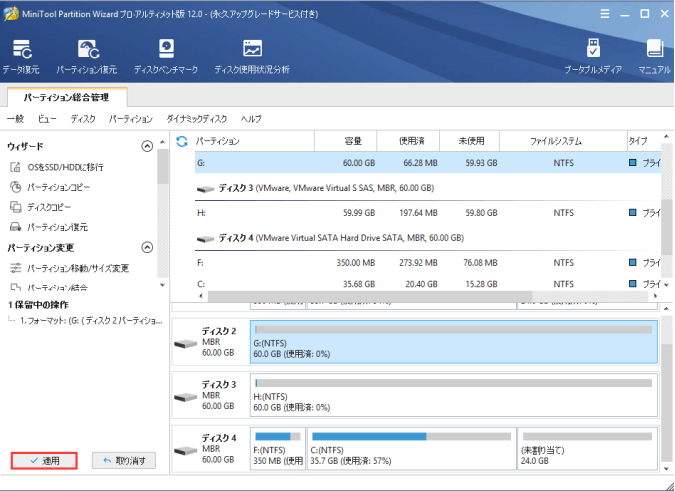Image resolution: width=675 pixels, height=491 pixels.
Task: Select pending operation 1. フォーマット entry
Action: coord(91,321)
